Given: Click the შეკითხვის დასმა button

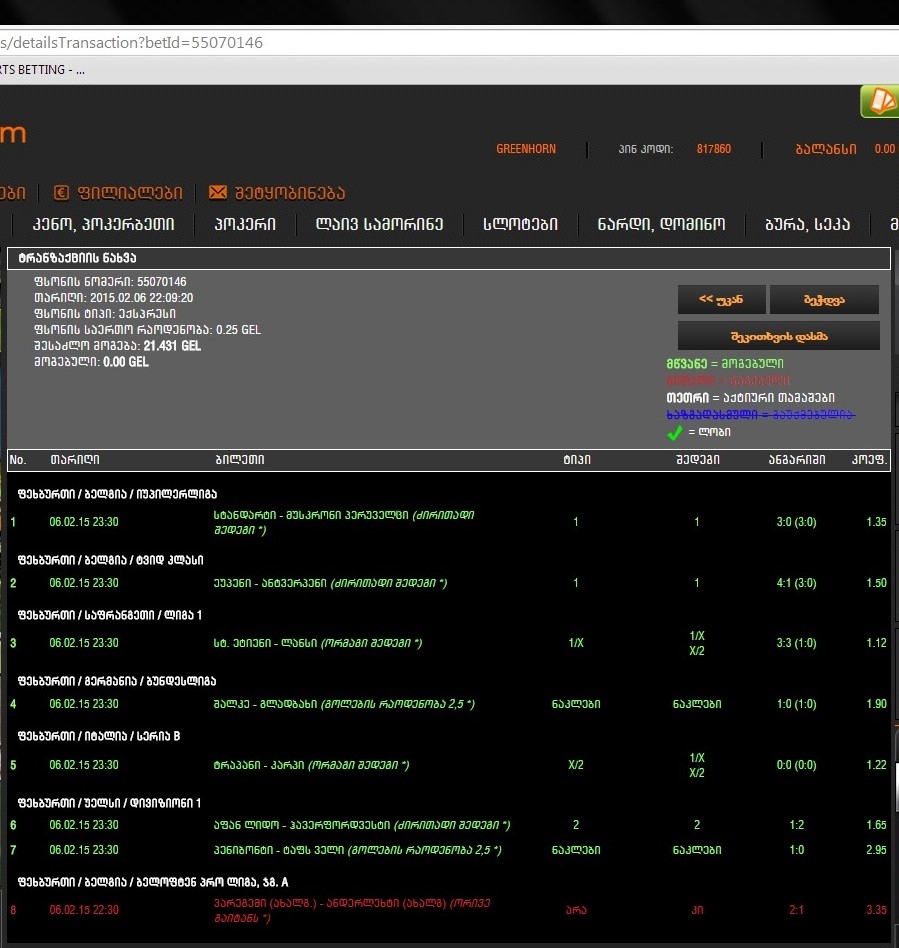Looking at the screenshot, I should tap(778, 336).
